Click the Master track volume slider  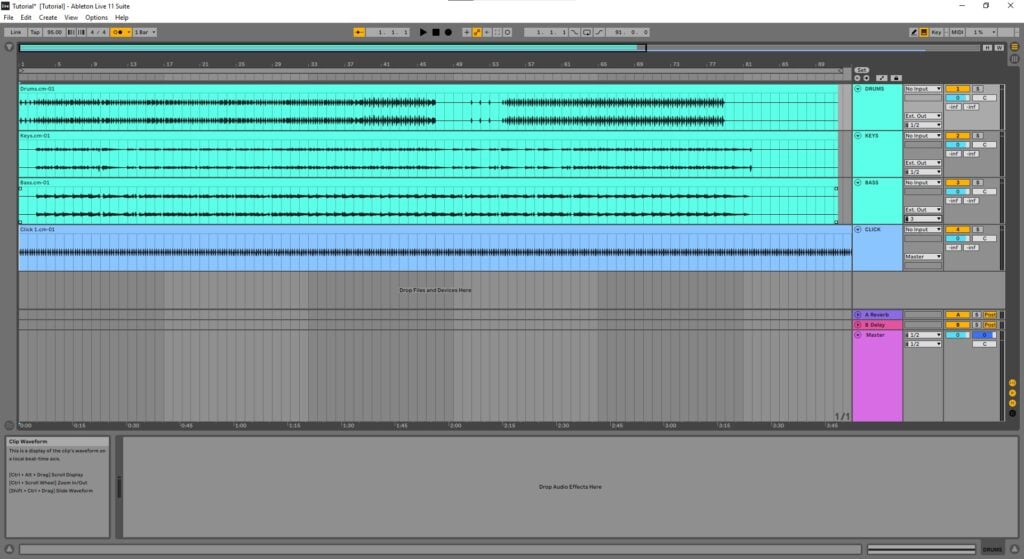coord(957,335)
